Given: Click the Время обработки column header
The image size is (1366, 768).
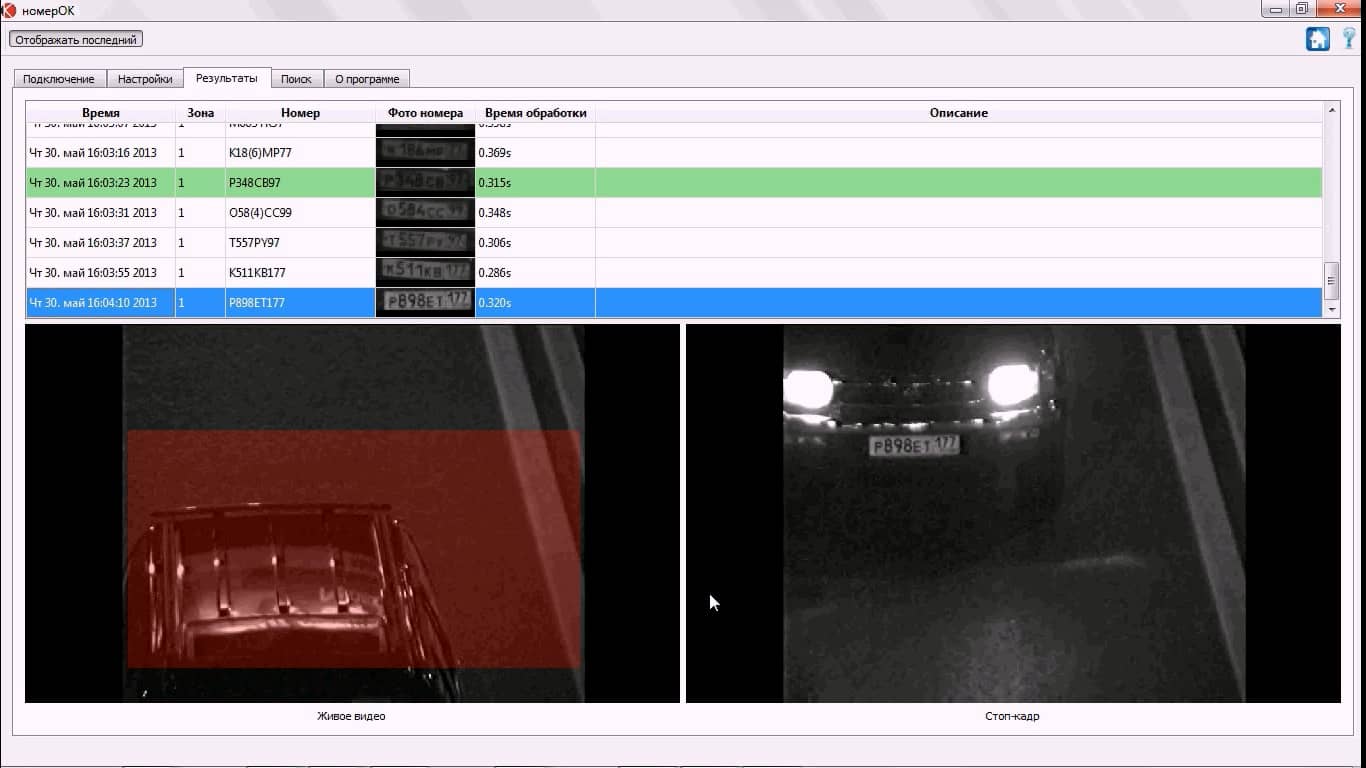Looking at the screenshot, I should click(x=535, y=113).
